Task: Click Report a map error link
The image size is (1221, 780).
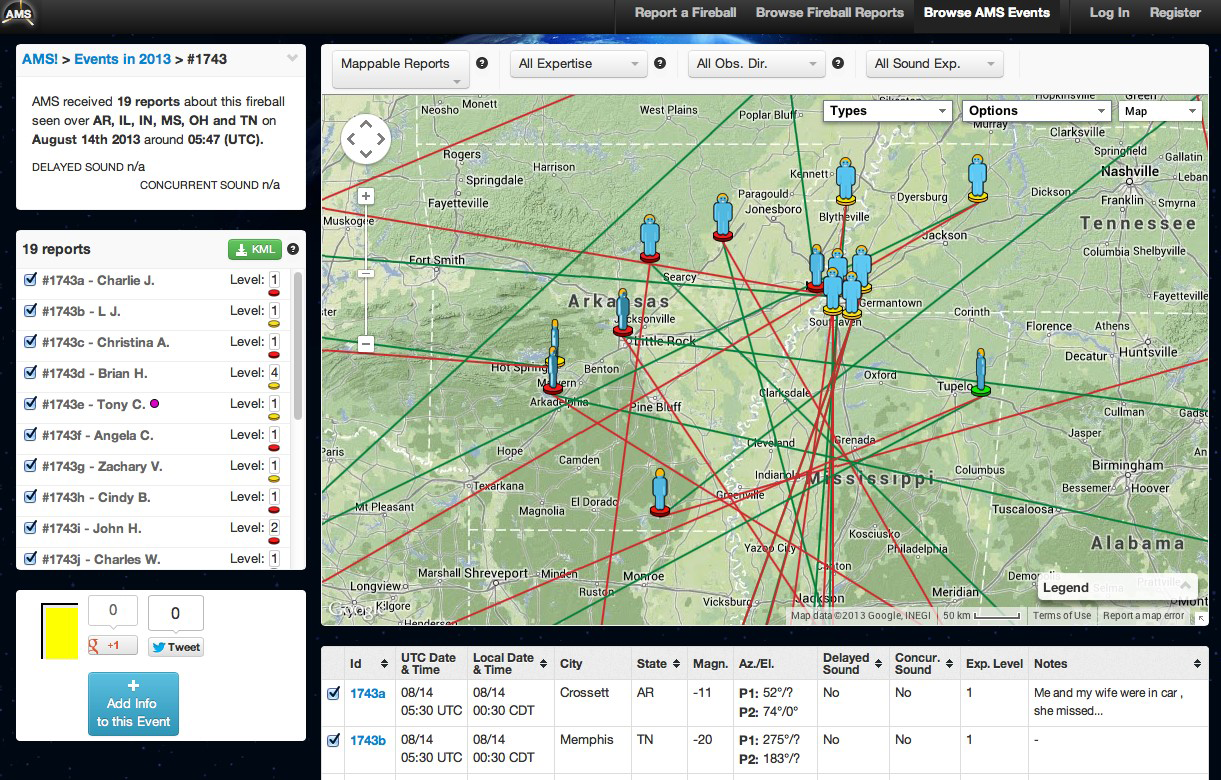Action: tap(1144, 616)
